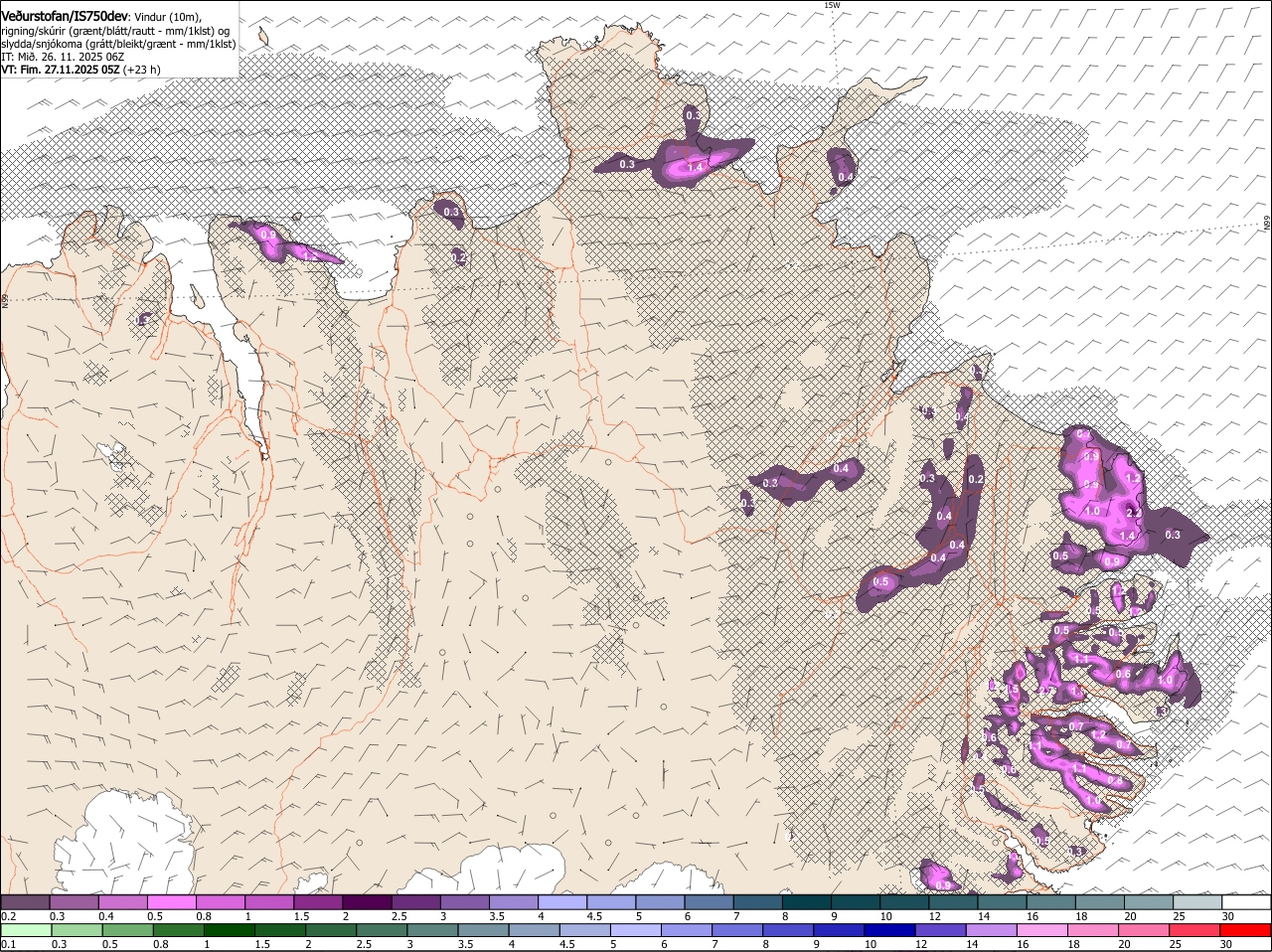Click the dark mauve legend swatch labeled 0.2
Image resolution: width=1272 pixels, height=952 pixels.
26,901
